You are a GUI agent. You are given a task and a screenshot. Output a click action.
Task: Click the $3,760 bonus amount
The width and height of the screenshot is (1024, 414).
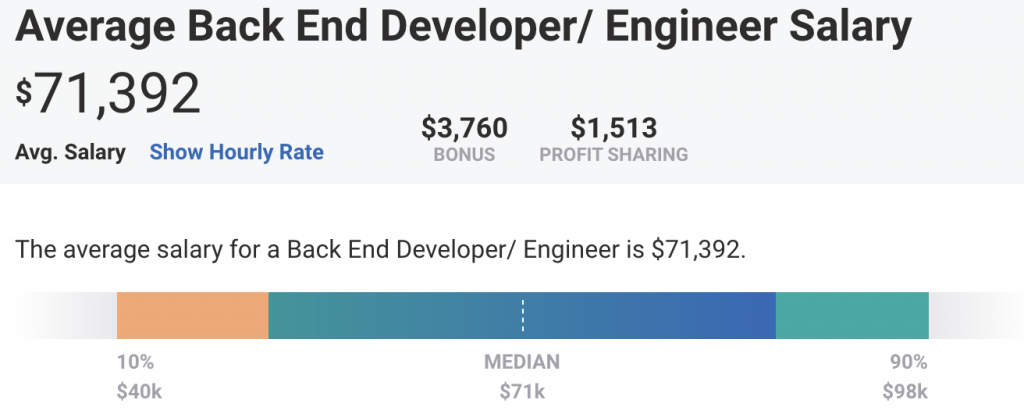coord(464,128)
